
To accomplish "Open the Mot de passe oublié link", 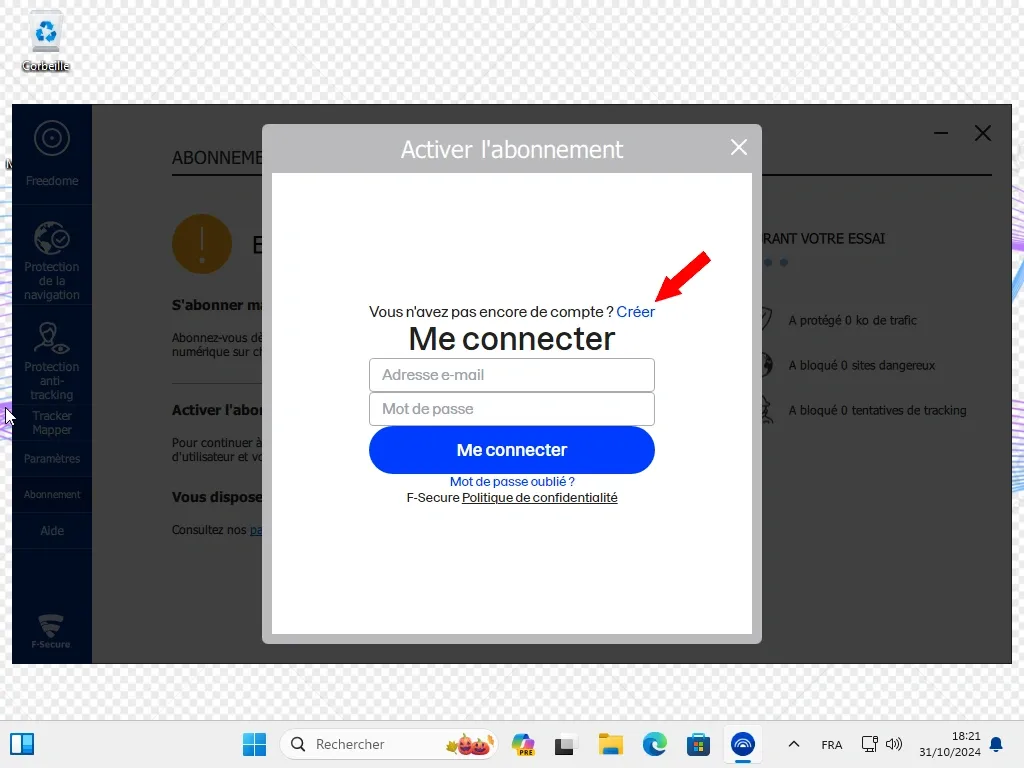I will point(512,481).
